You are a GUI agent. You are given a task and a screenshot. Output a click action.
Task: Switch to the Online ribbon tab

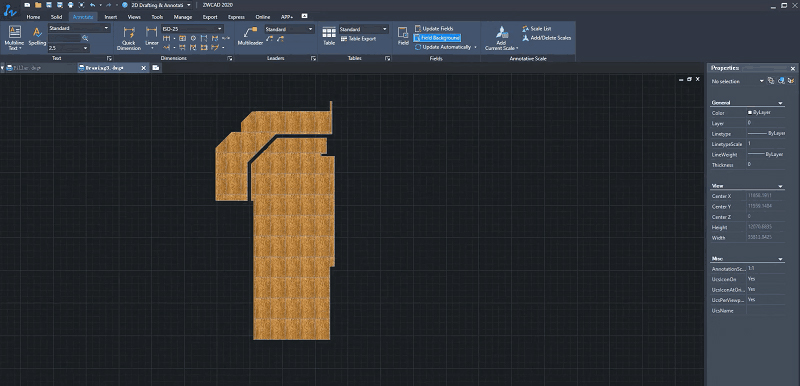tap(263, 17)
